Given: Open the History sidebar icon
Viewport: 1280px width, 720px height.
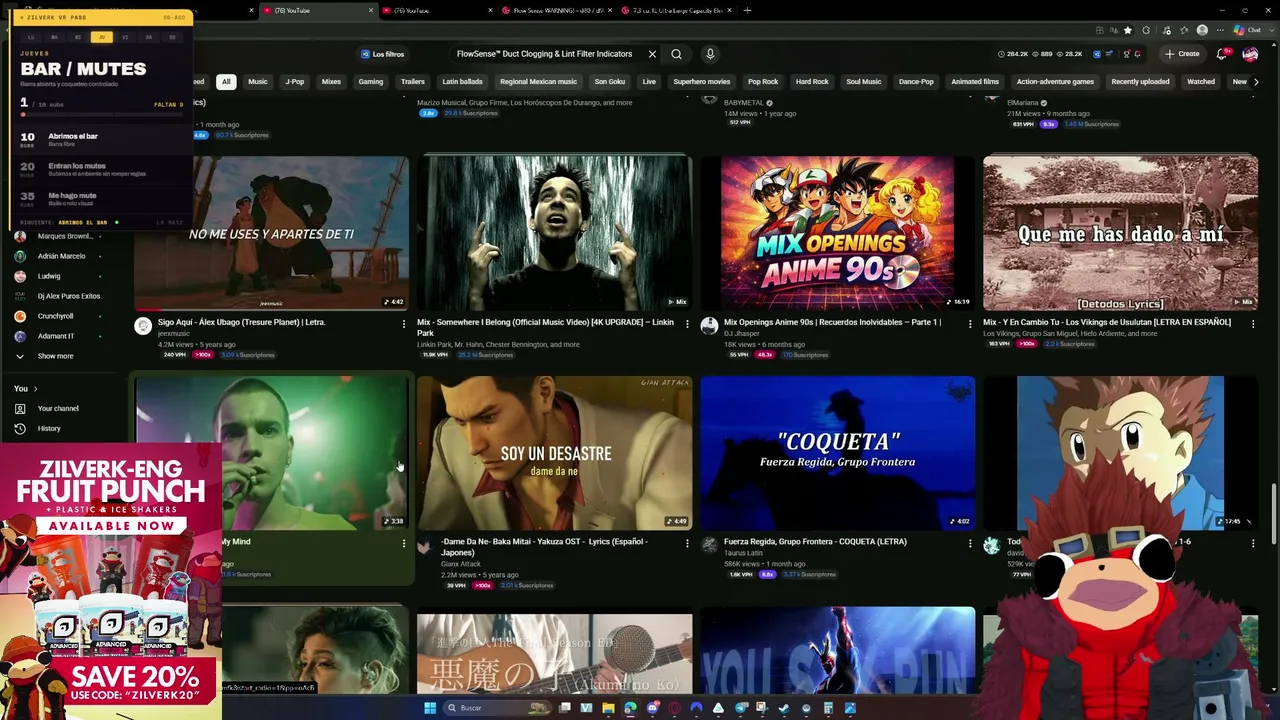Looking at the screenshot, I should point(20,428).
